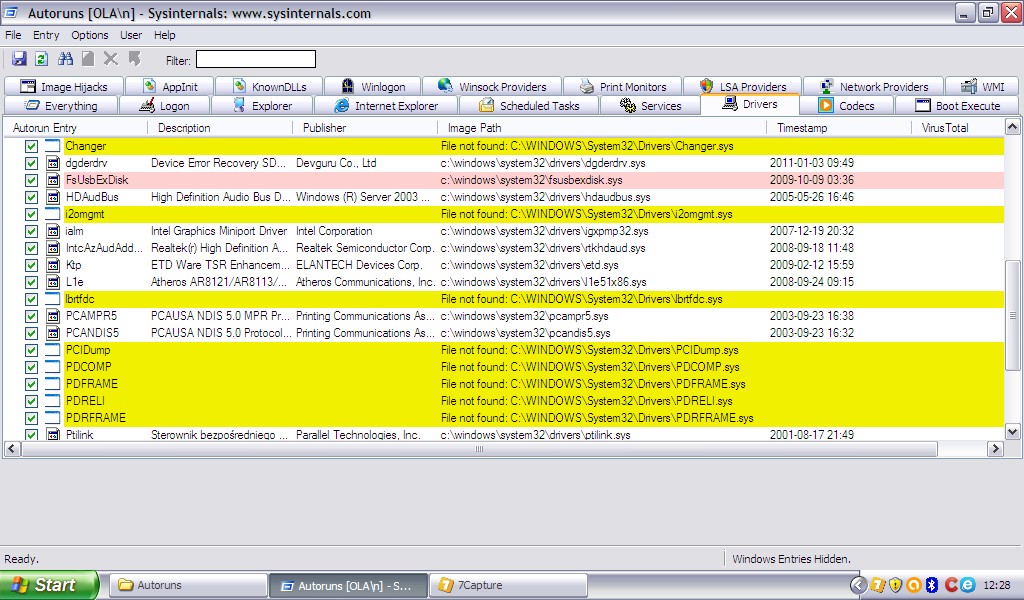
Task: Uncheck the PDRFRAME entry checkbox
Action: pyautogui.click(x=31, y=418)
